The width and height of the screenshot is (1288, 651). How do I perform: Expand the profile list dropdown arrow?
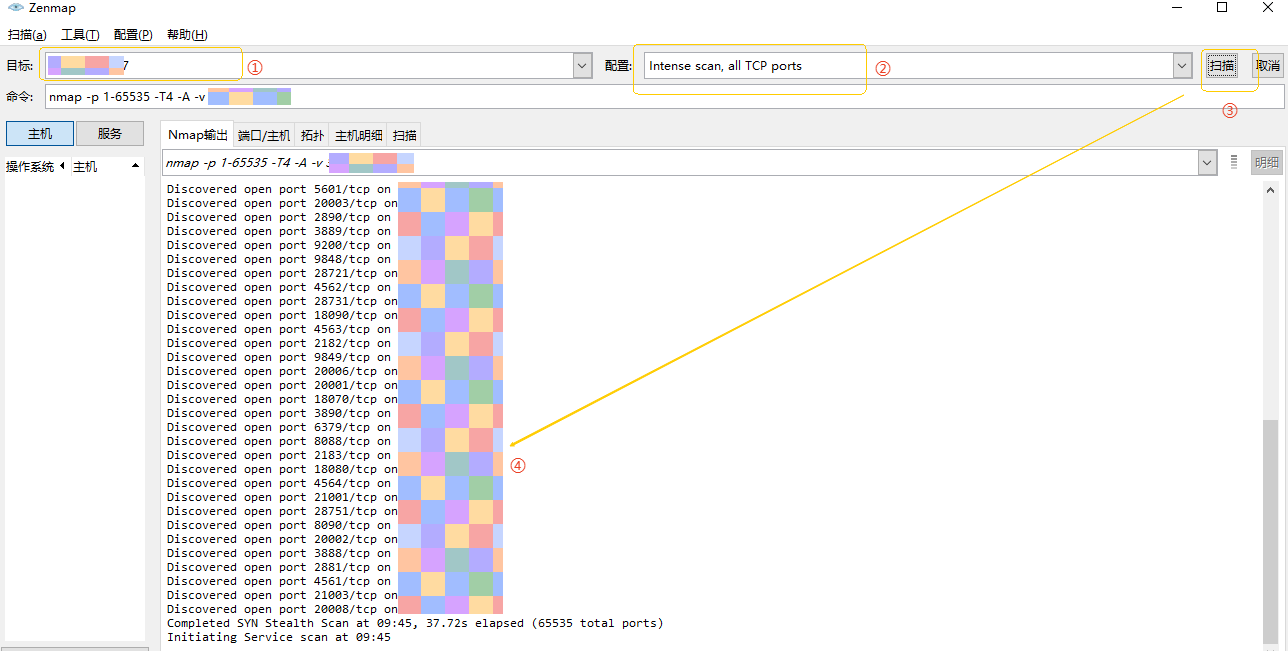point(1181,66)
